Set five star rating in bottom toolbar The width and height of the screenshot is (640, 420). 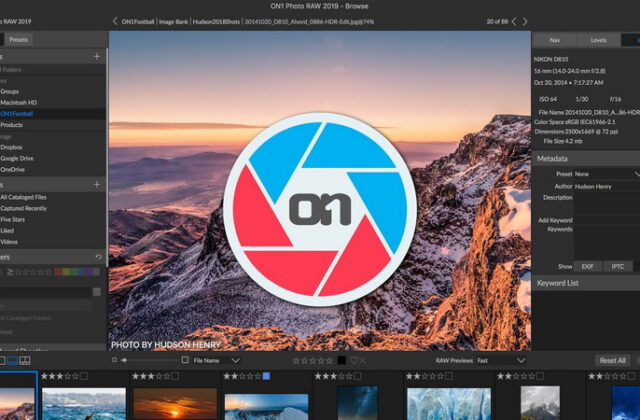330,361
